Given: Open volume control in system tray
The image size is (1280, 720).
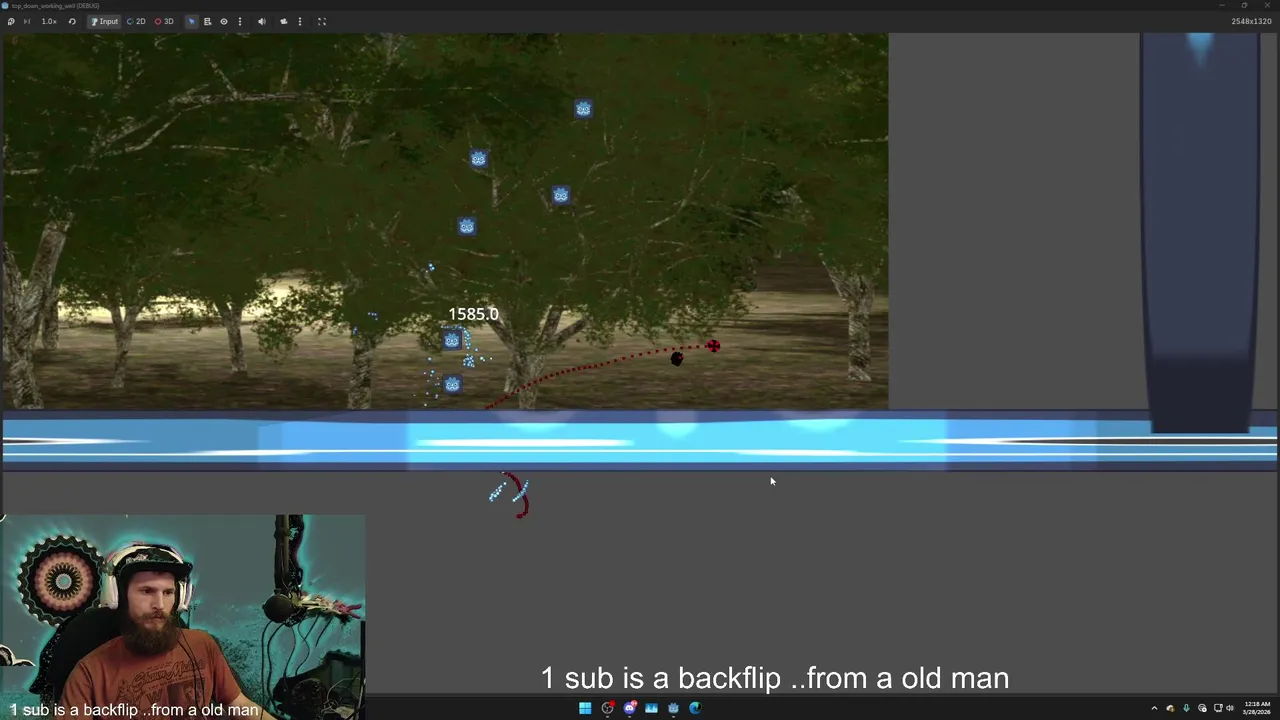Looking at the screenshot, I should [x=1230, y=709].
